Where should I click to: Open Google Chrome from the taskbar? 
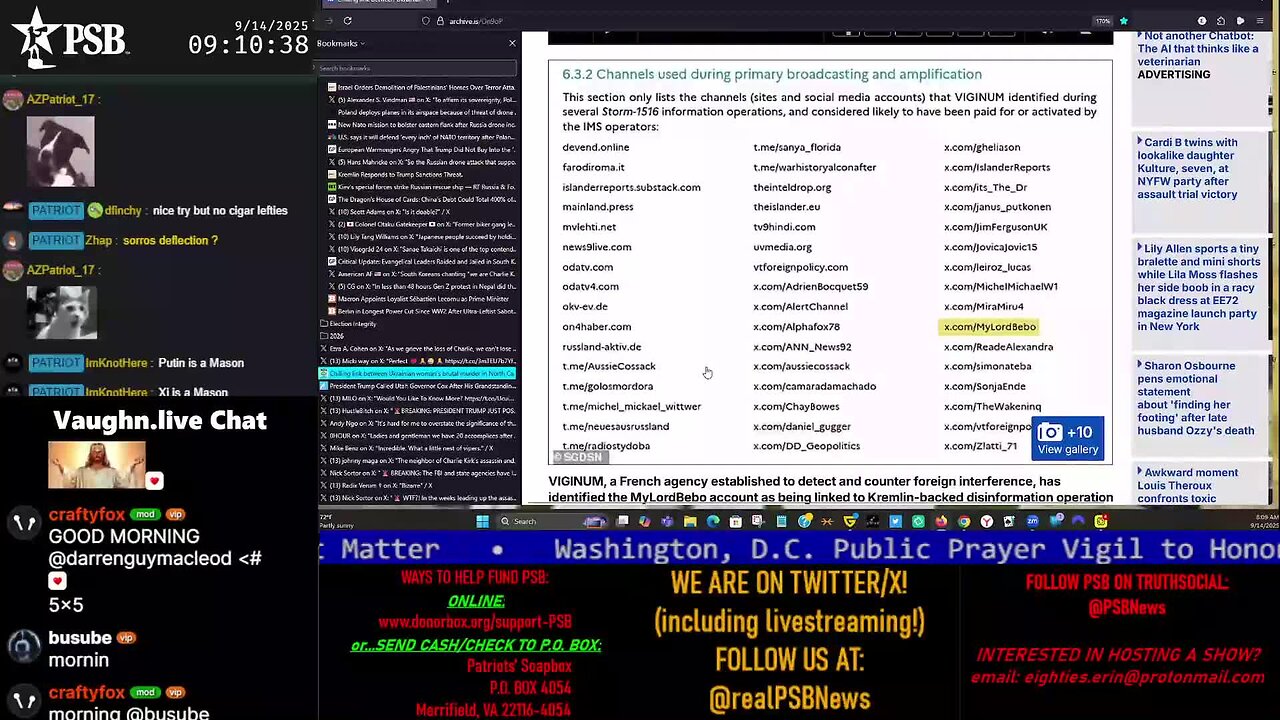[x=964, y=521]
